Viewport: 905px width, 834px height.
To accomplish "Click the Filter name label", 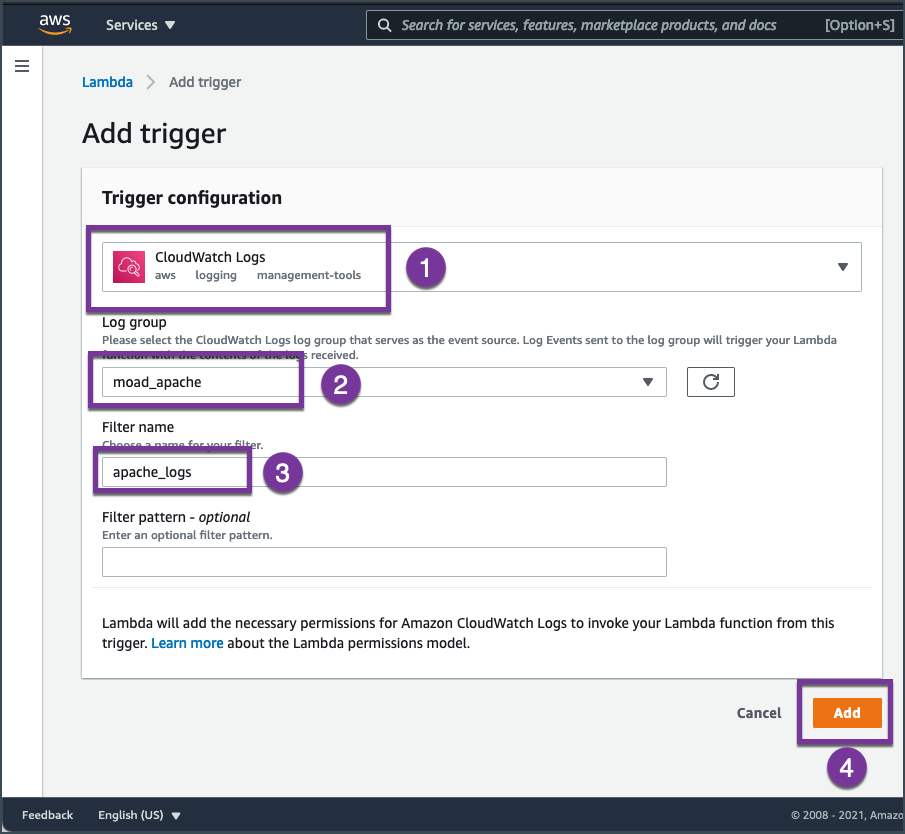I will pyautogui.click(x=138, y=427).
